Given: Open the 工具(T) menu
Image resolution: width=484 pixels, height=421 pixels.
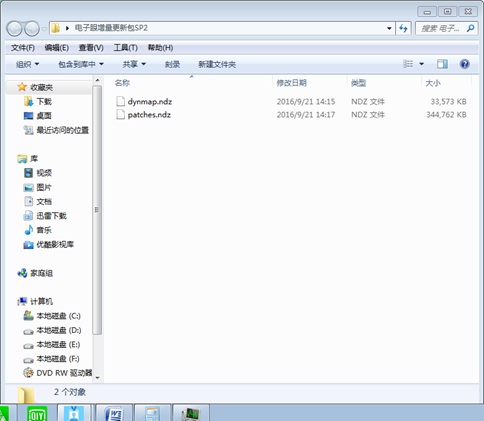Looking at the screenshot, I should click(126, 48).
